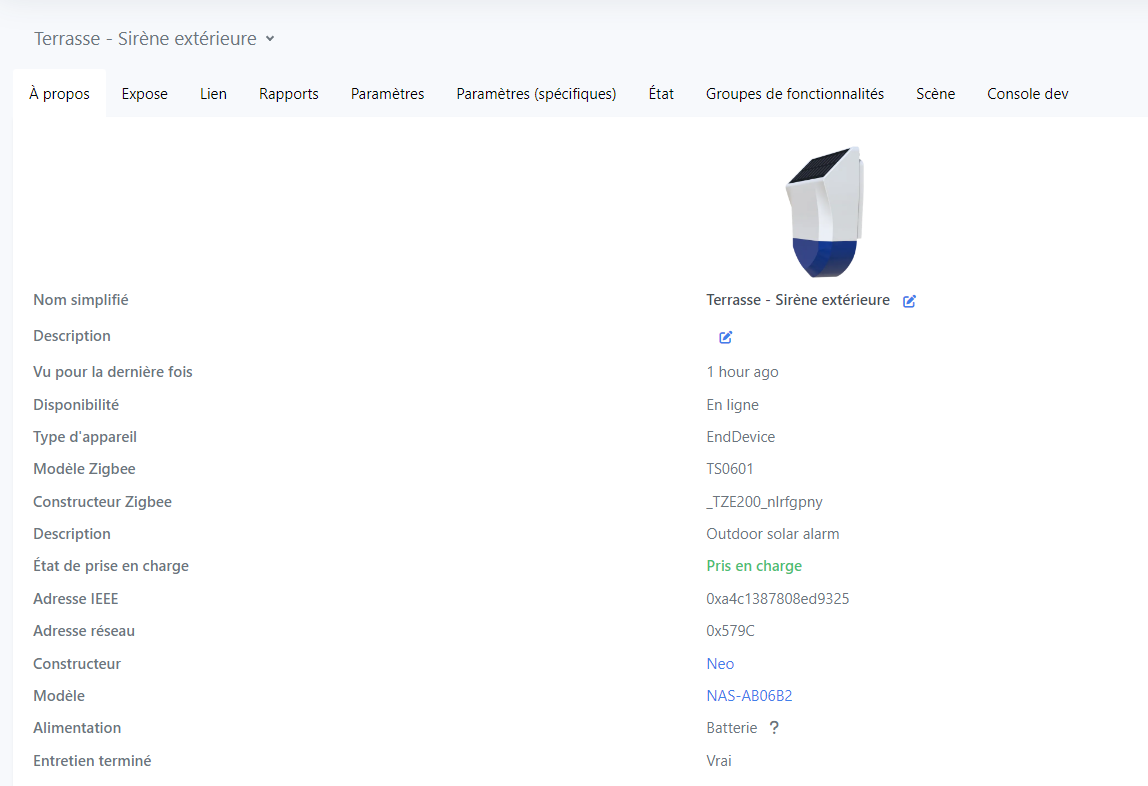
Task: Click the Zigbee manufacturer value _TZE200_nlrfgpny
Action: coord(764,502)
